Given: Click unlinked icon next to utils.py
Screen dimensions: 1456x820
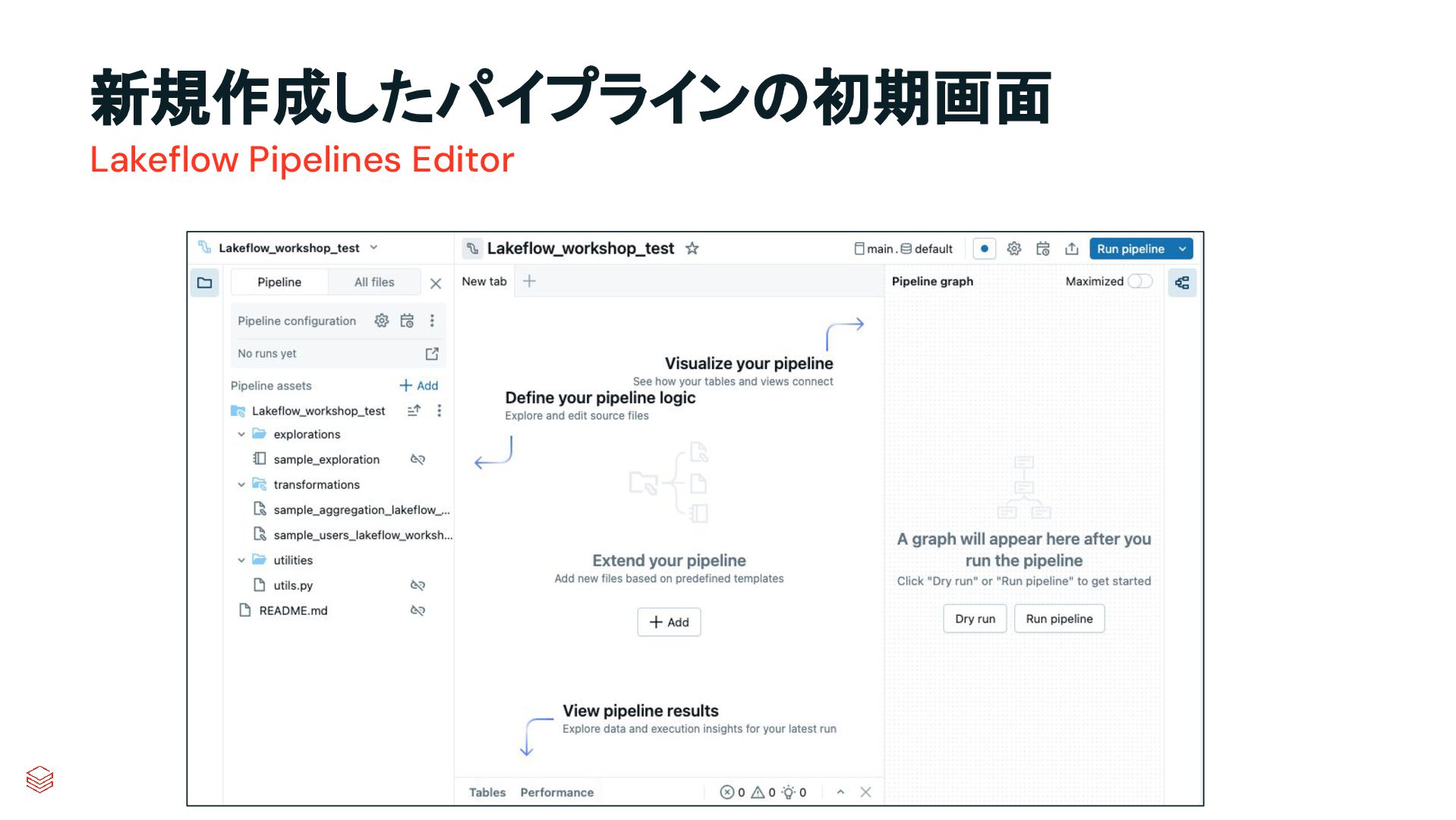Looking at the screenshot, I should coord(418,585).
